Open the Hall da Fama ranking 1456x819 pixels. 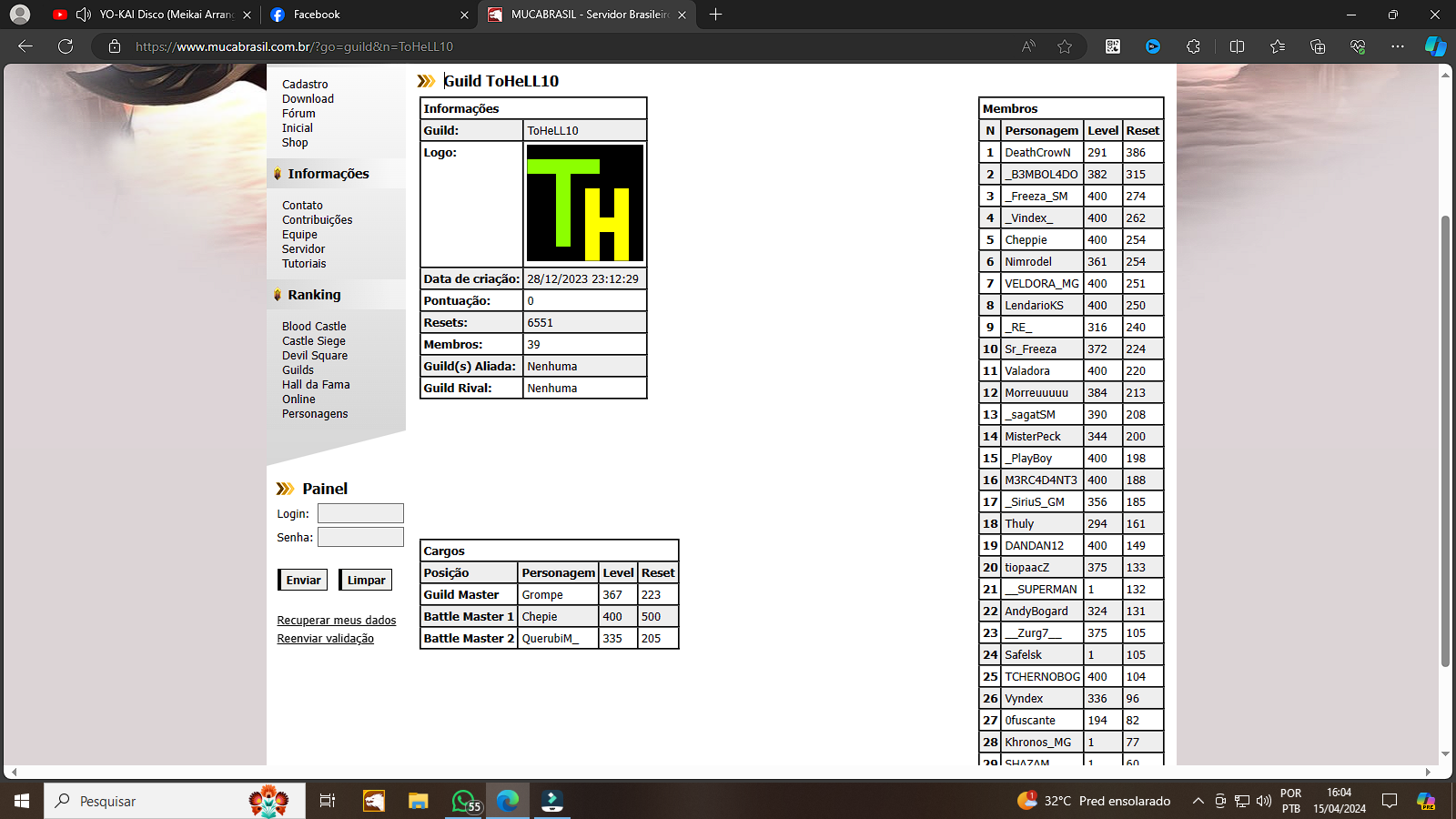(x=316, y=385)
